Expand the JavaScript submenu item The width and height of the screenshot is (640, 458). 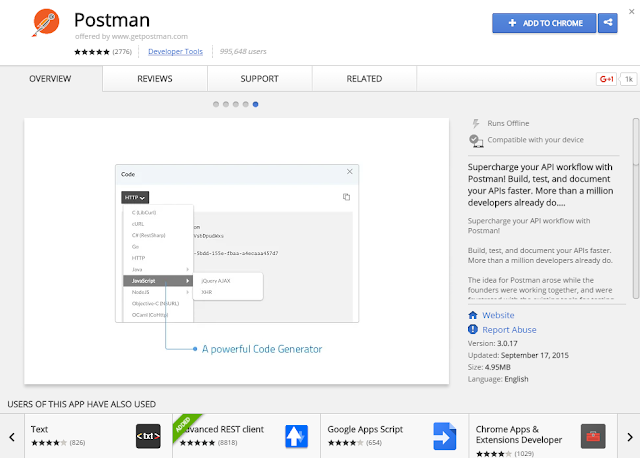click(158, 281)
